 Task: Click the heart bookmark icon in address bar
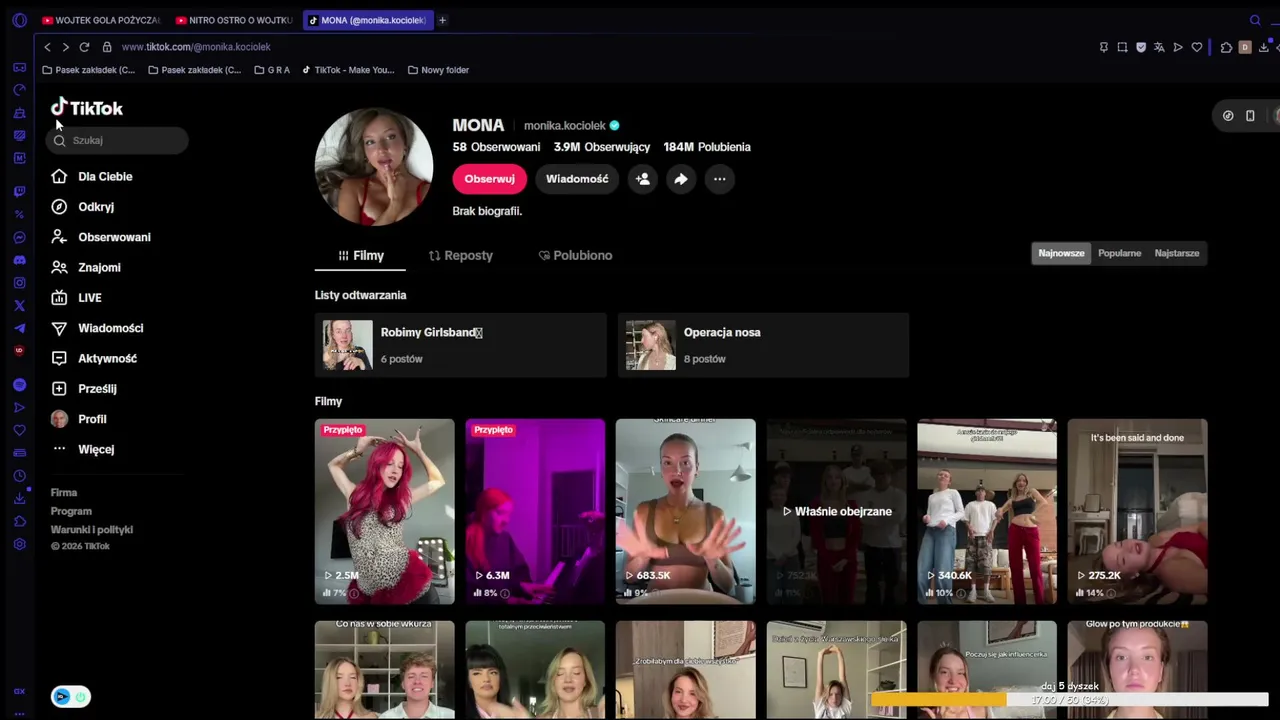click(1196, 47)
